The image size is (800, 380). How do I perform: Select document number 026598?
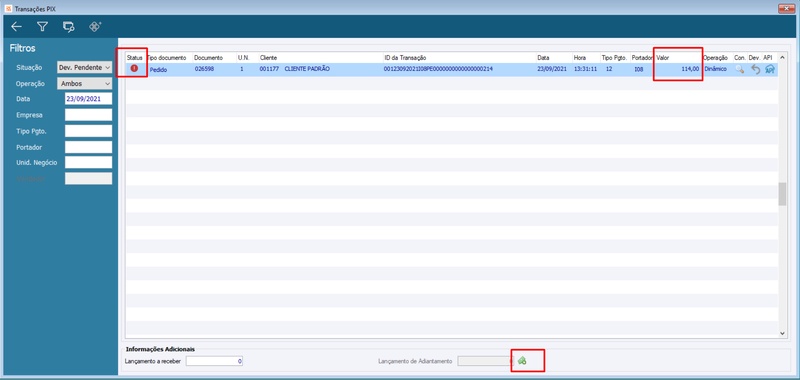204,69
